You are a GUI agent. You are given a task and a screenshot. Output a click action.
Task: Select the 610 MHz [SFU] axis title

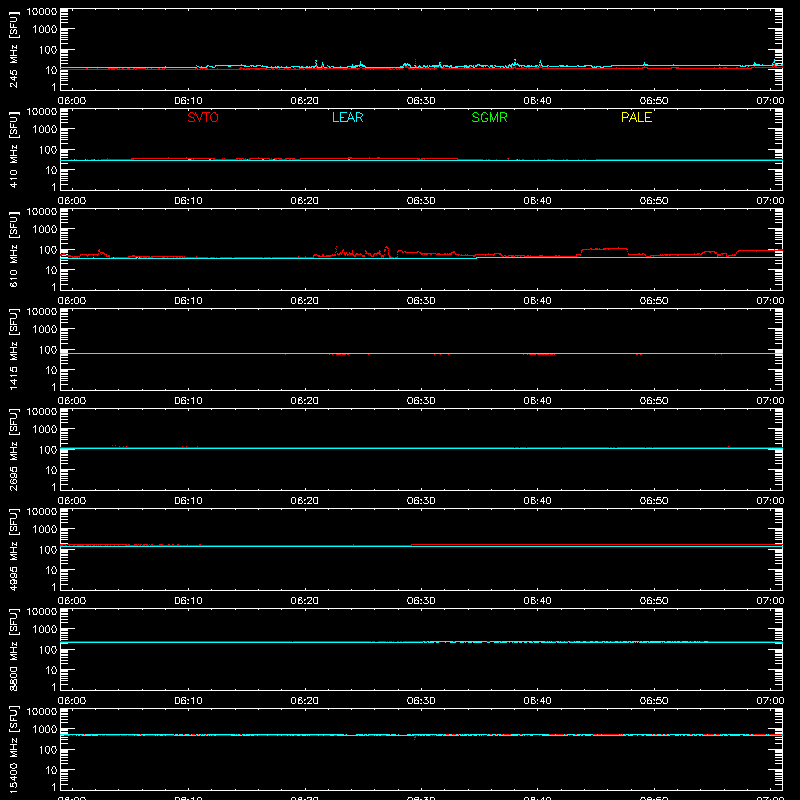click(13, 249)
